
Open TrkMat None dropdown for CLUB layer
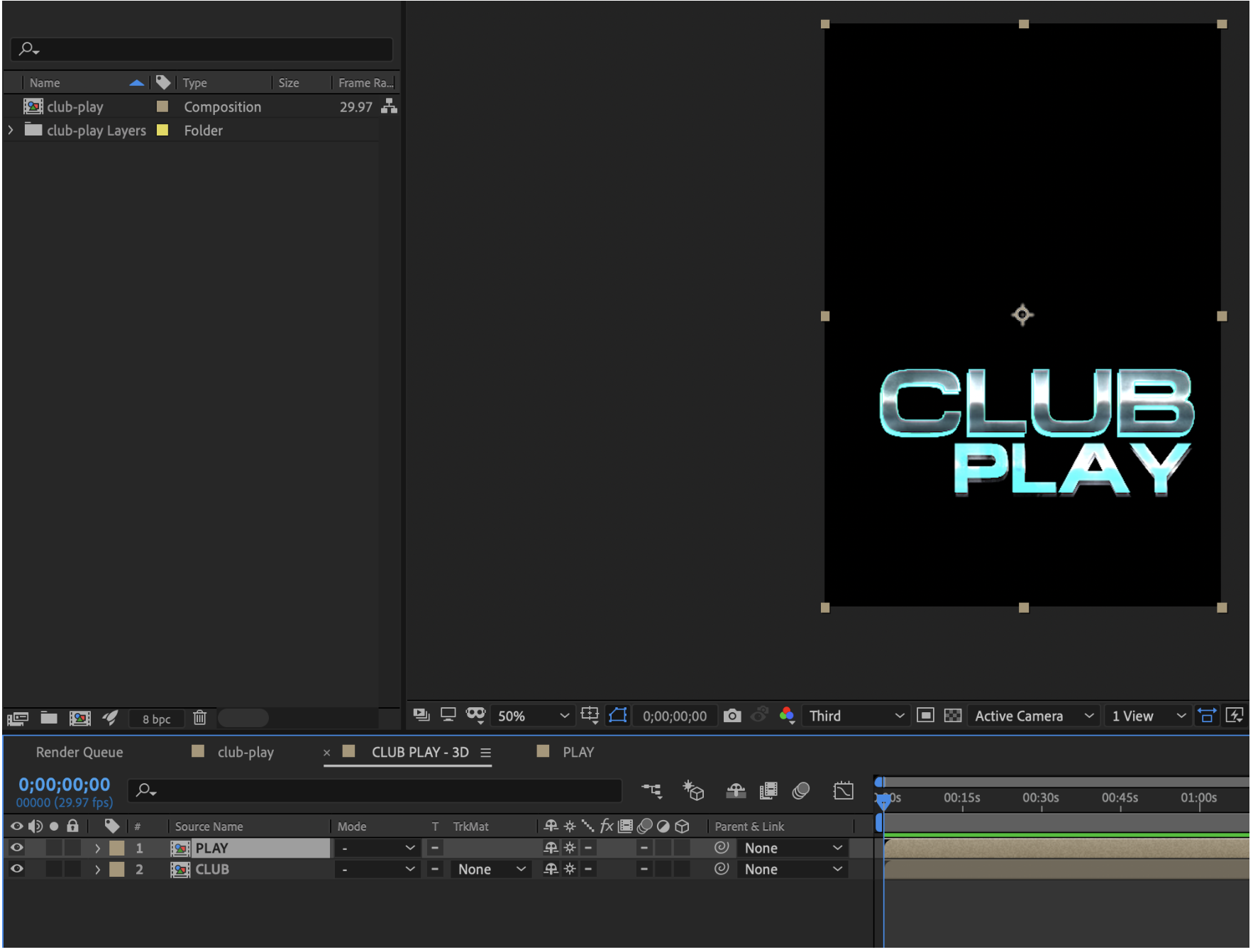(x=490, y=869)
